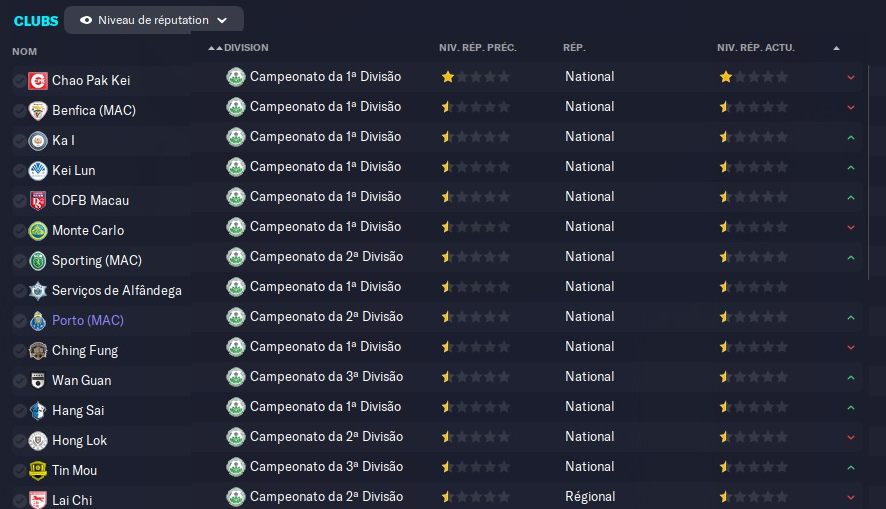
Task: Click the Lai Chi club badge
Action: [38, 500]
